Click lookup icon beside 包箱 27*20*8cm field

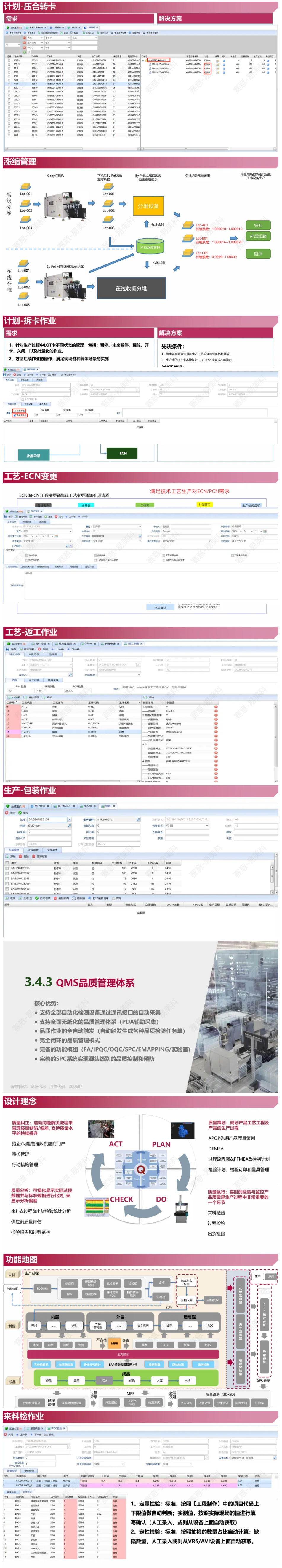point(69,825)
